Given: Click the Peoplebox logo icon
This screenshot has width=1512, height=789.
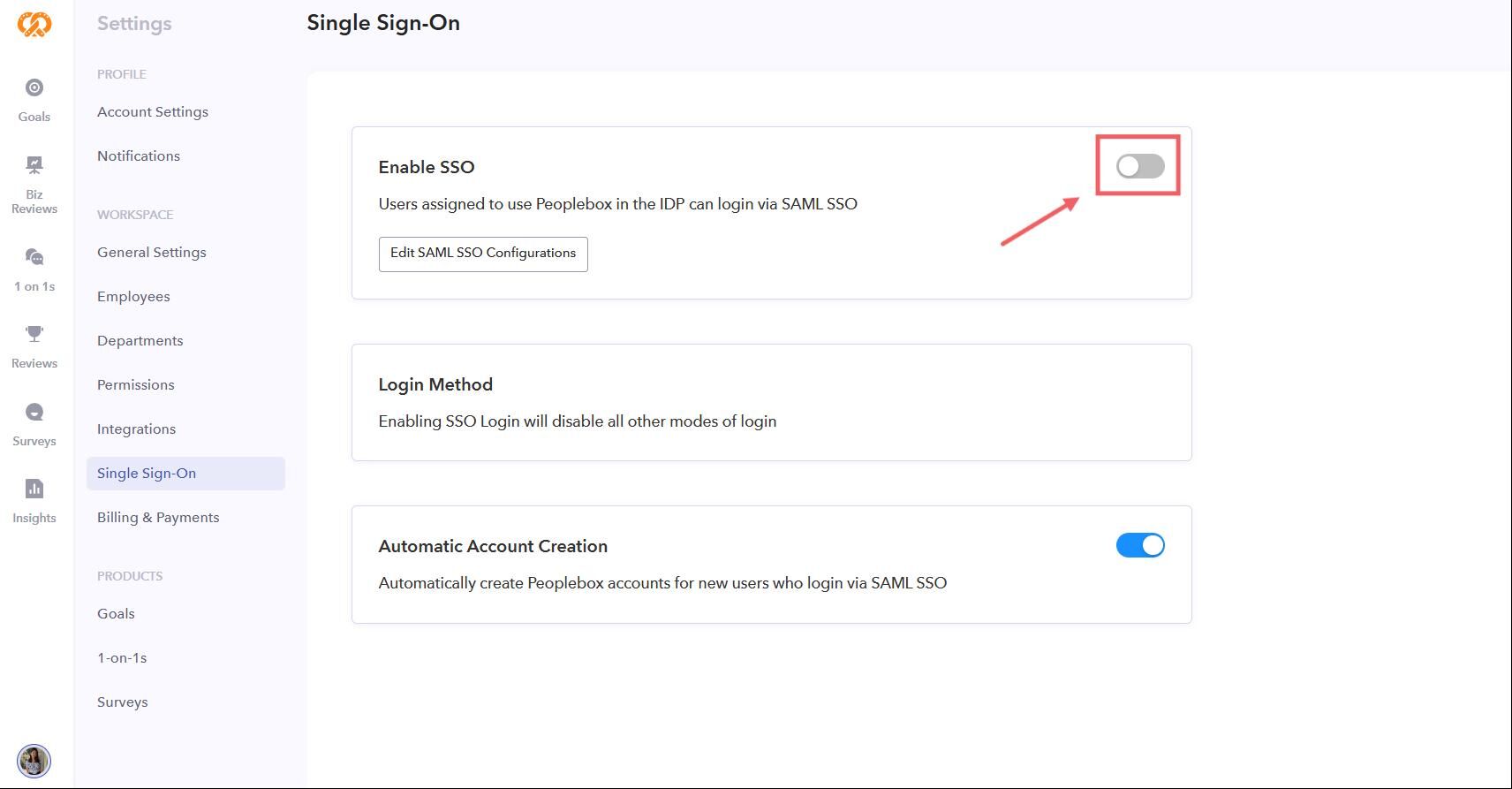Looking at the screenshot, I should pyautogui.click(x=34, y=24).
